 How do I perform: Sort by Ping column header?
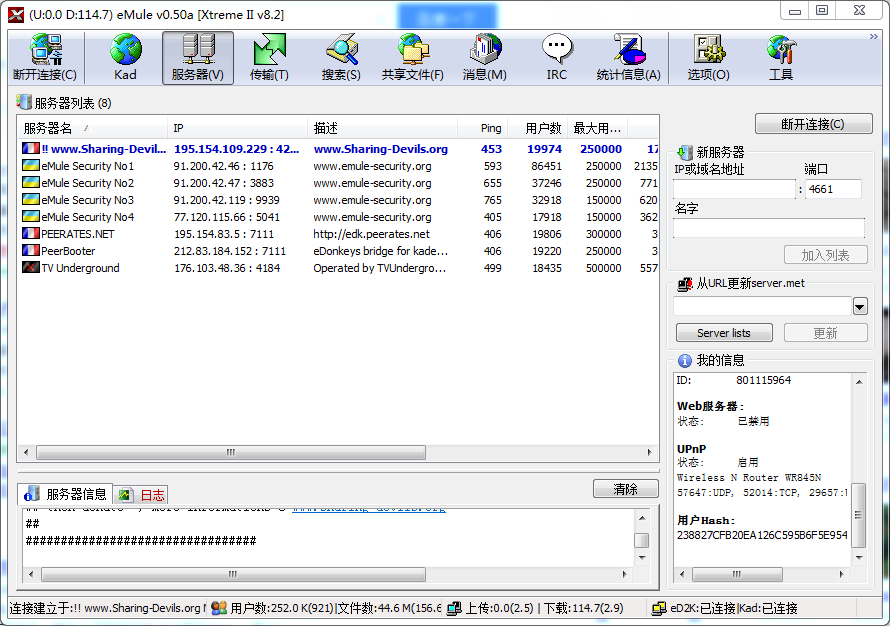click(482, 128)
